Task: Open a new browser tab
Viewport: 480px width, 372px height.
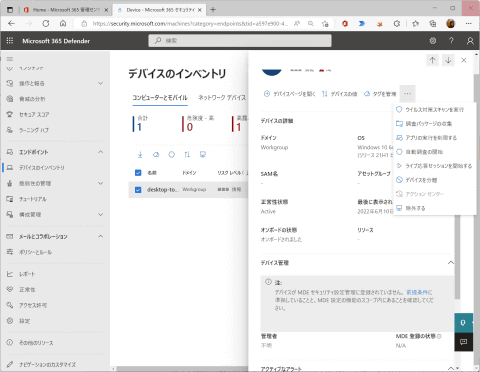Action: [213, 10]
